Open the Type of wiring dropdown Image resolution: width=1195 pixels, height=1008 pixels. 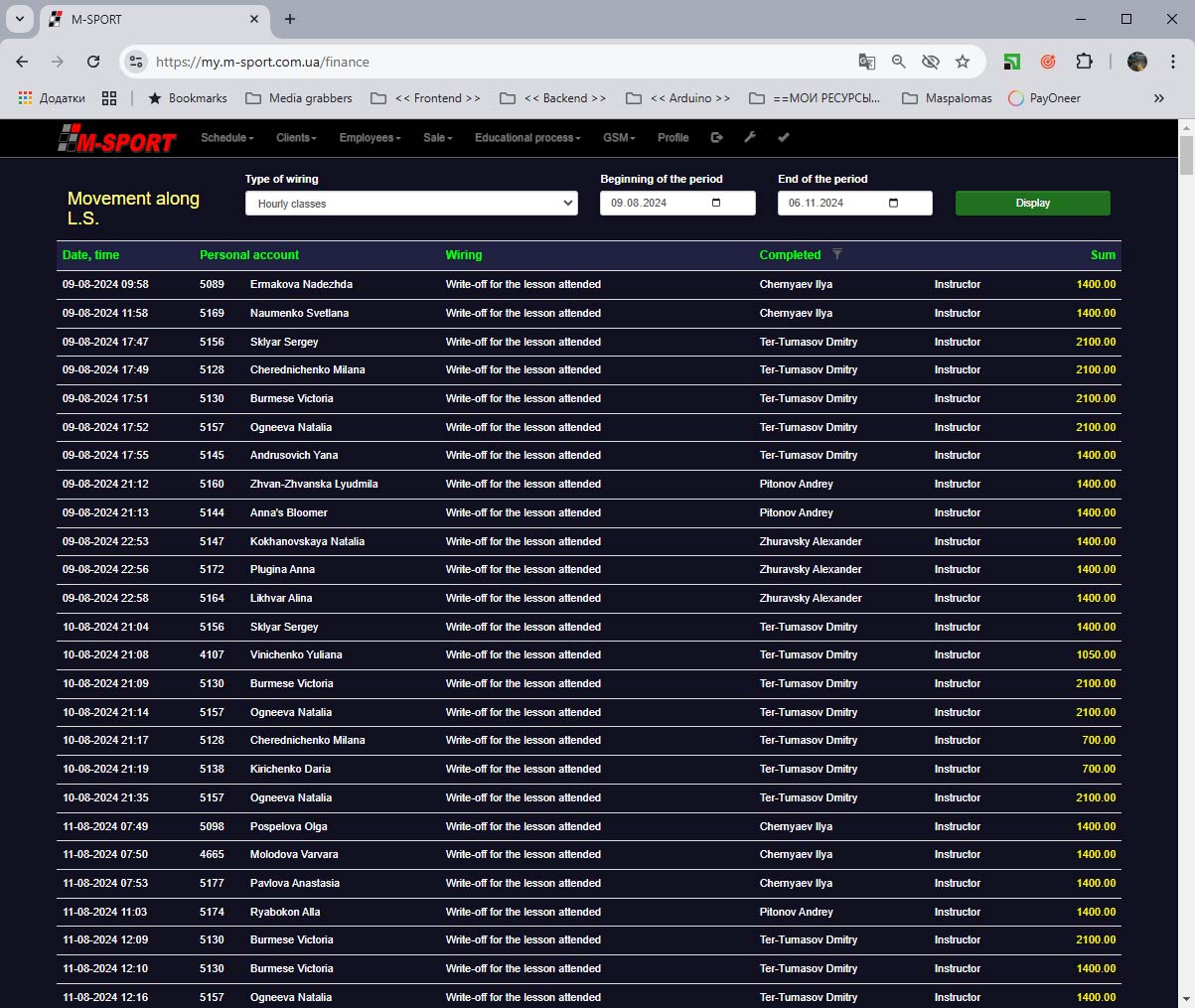[411, 204]
